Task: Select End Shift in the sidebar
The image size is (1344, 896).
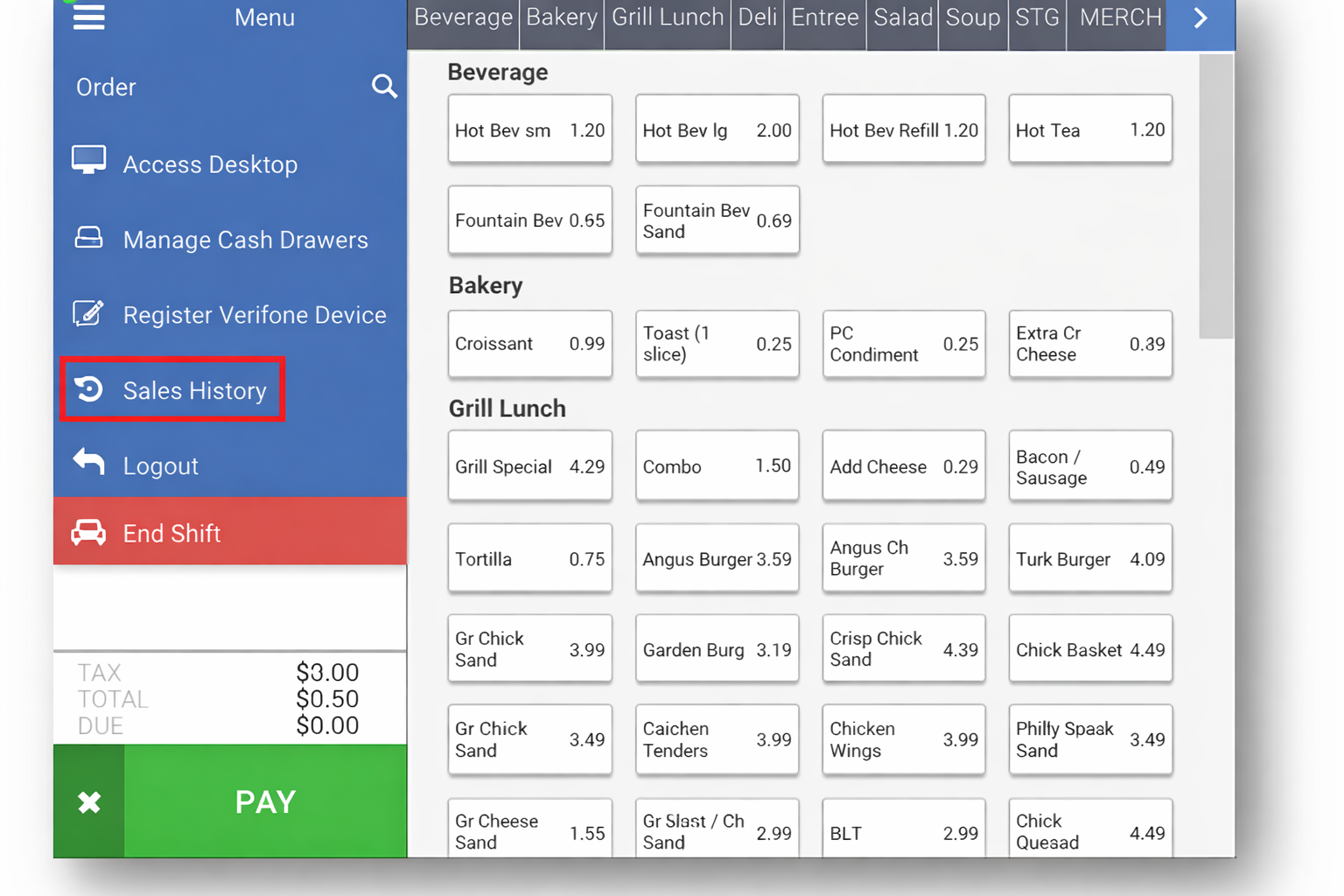Action: [171, 532]
